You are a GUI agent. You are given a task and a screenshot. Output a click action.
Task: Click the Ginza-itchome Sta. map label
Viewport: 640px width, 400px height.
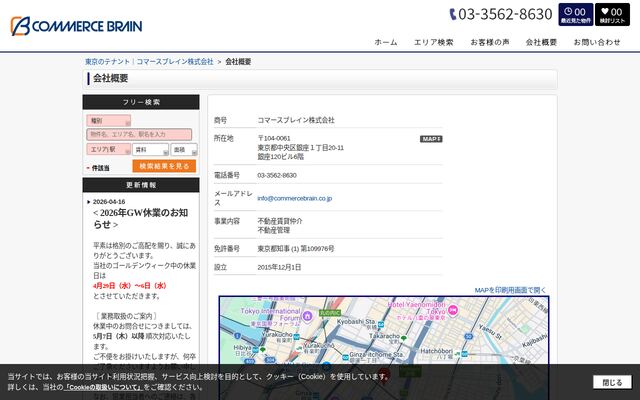click(x=376, y=355)
